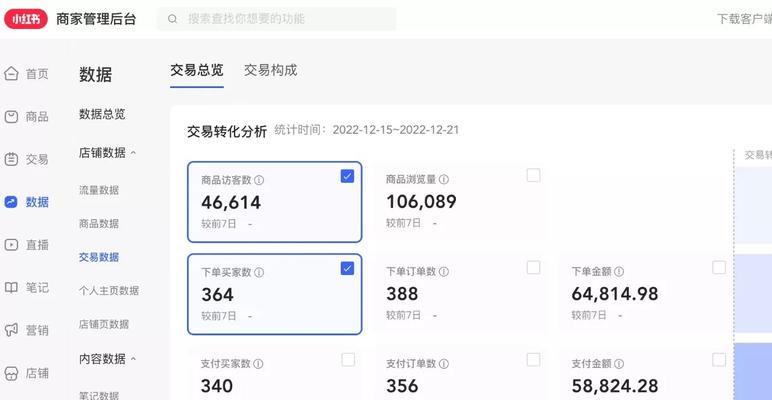Click 商家管理后台 header title
The height and width of the screenshot is (400, 772).
[96, 19]
